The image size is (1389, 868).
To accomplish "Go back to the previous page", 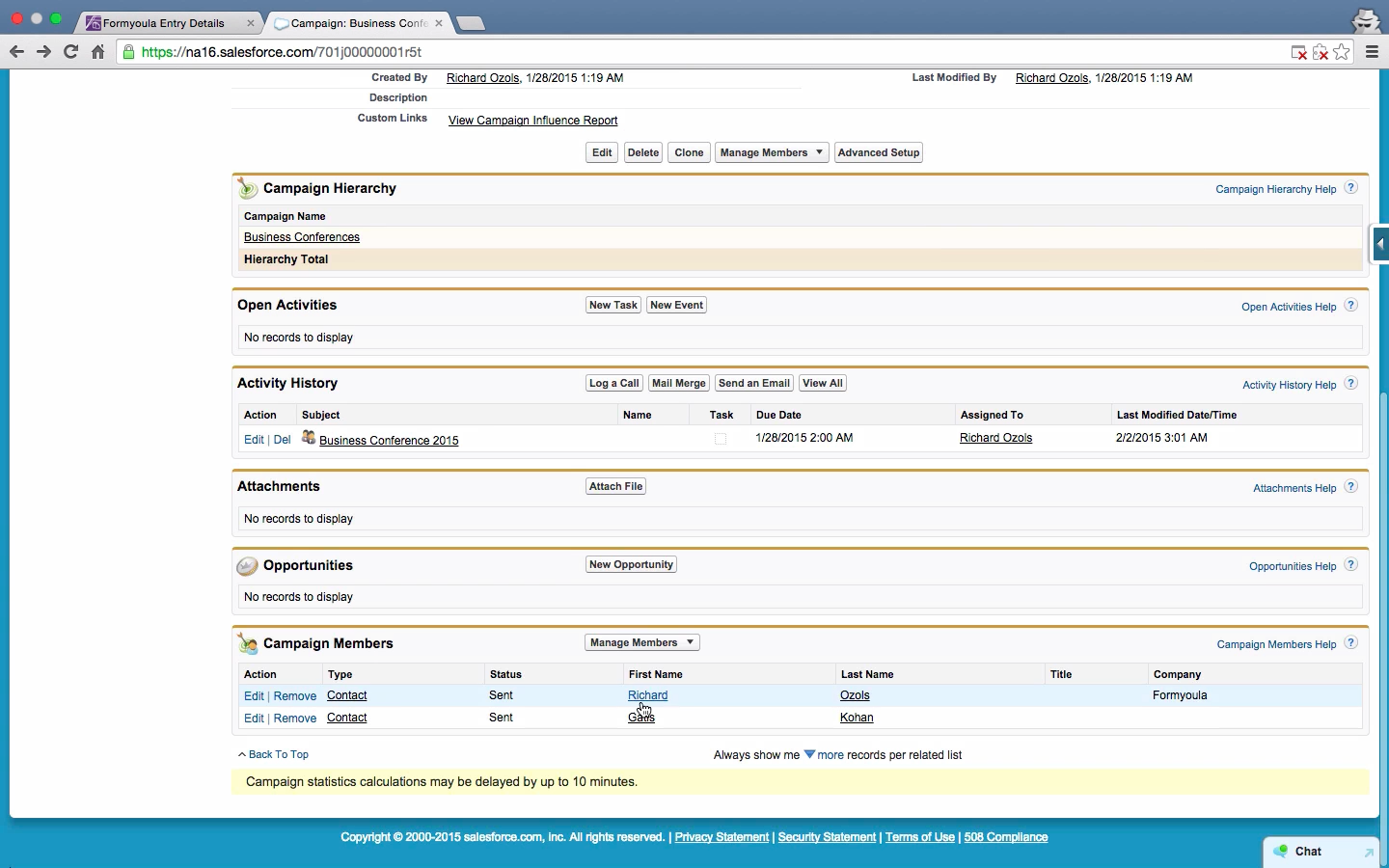I will coord(16,52).
